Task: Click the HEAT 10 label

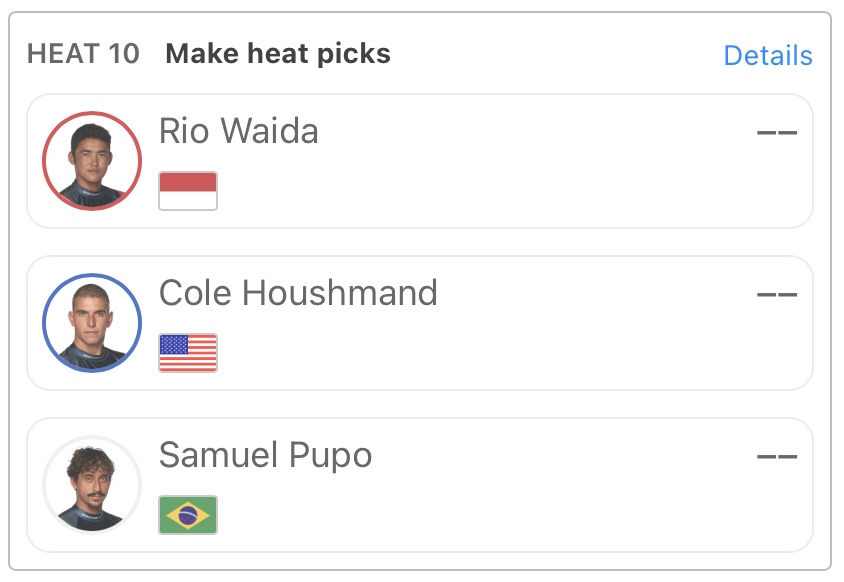Action: (83, 54)
